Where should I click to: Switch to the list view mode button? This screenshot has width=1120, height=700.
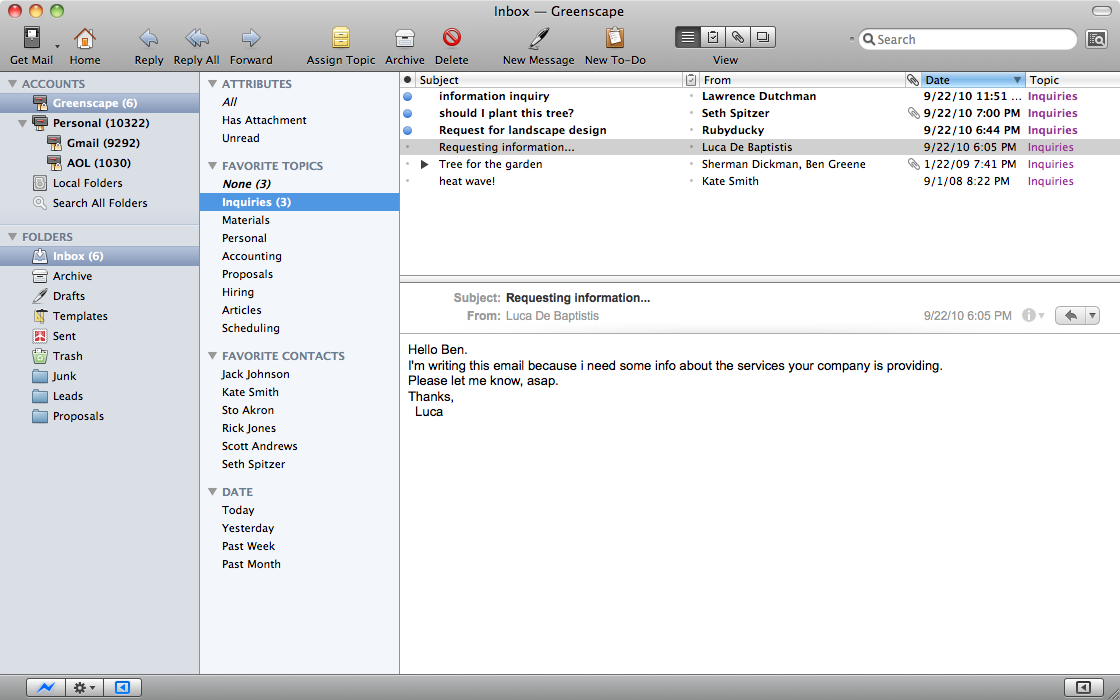[688, 38]
